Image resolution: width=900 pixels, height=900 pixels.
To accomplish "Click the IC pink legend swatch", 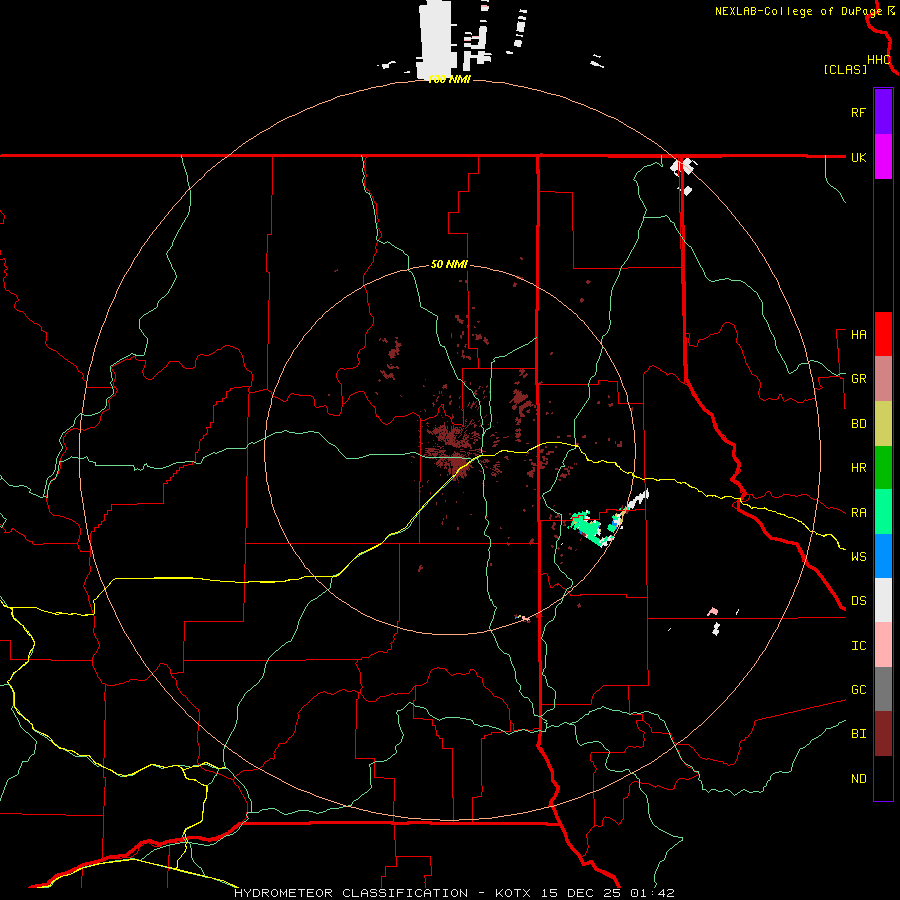I will (883, 645).
